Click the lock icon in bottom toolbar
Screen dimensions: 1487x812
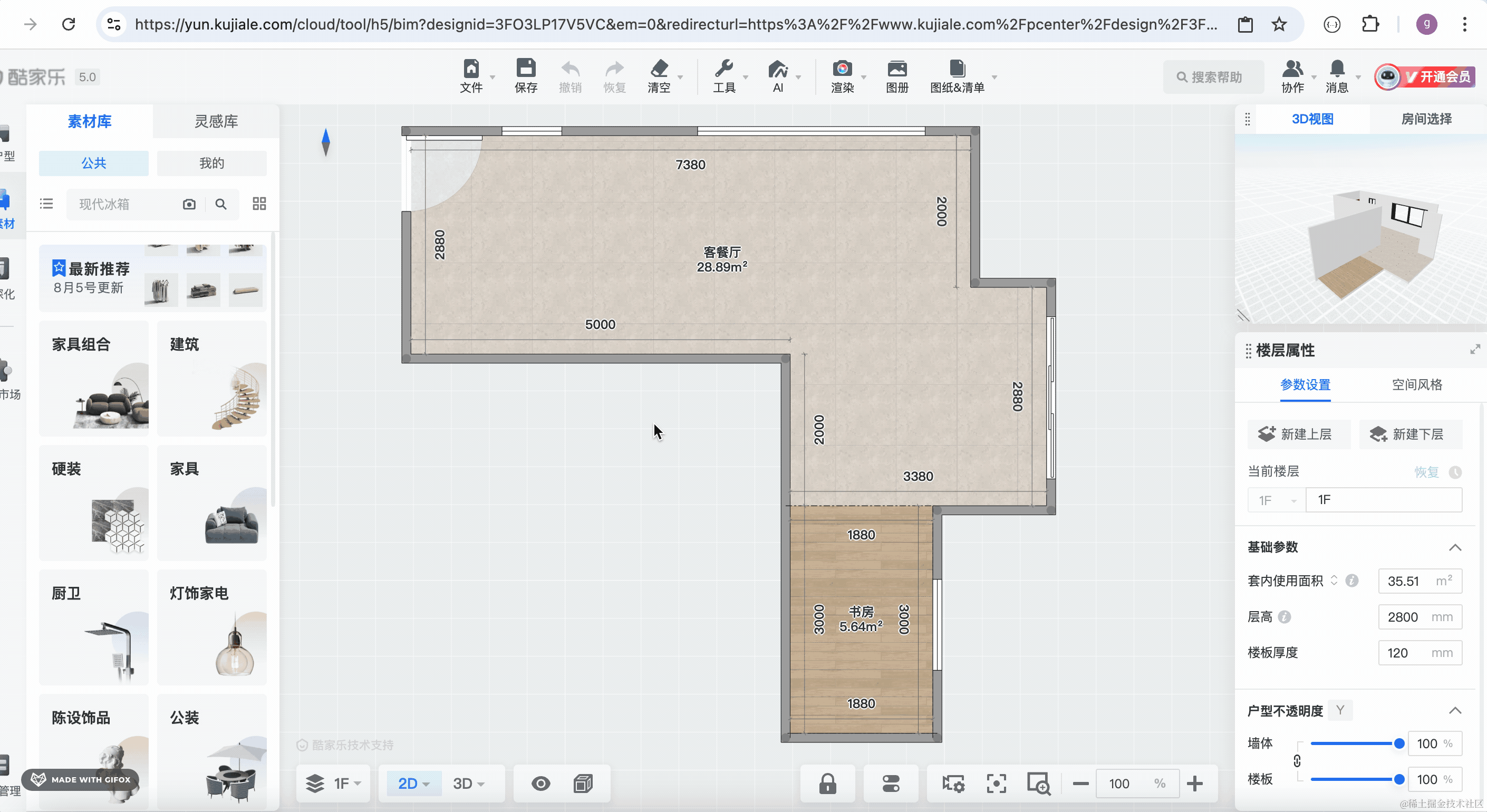pyautogui.click(x=827, y=783)
